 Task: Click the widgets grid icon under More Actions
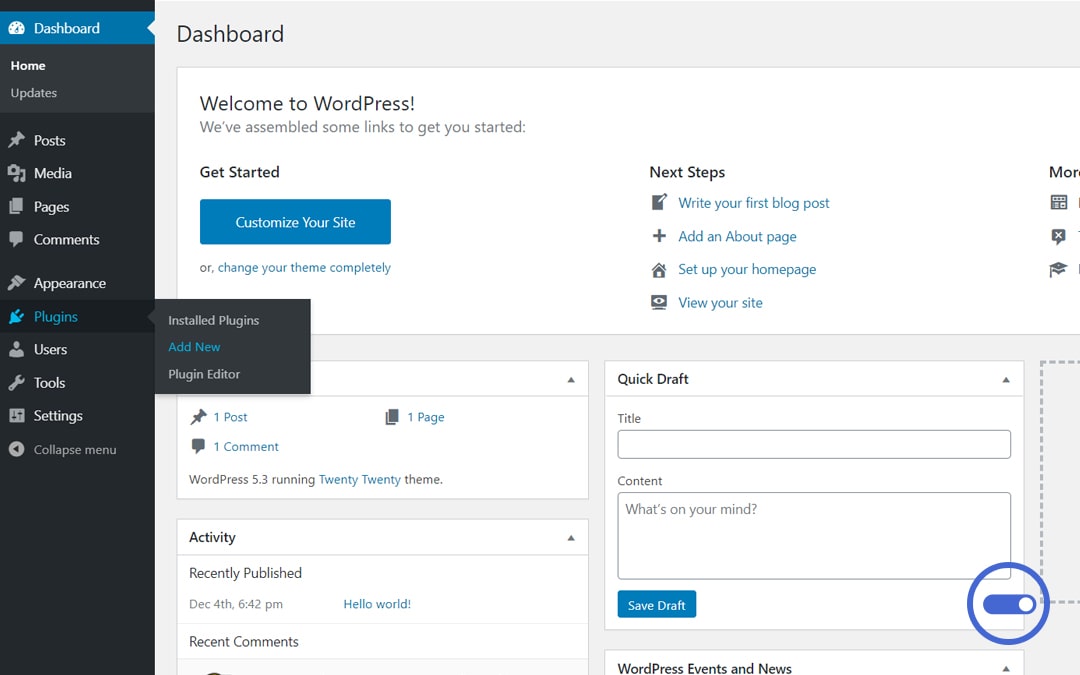pyautogui.click(x=1059, y=202)
